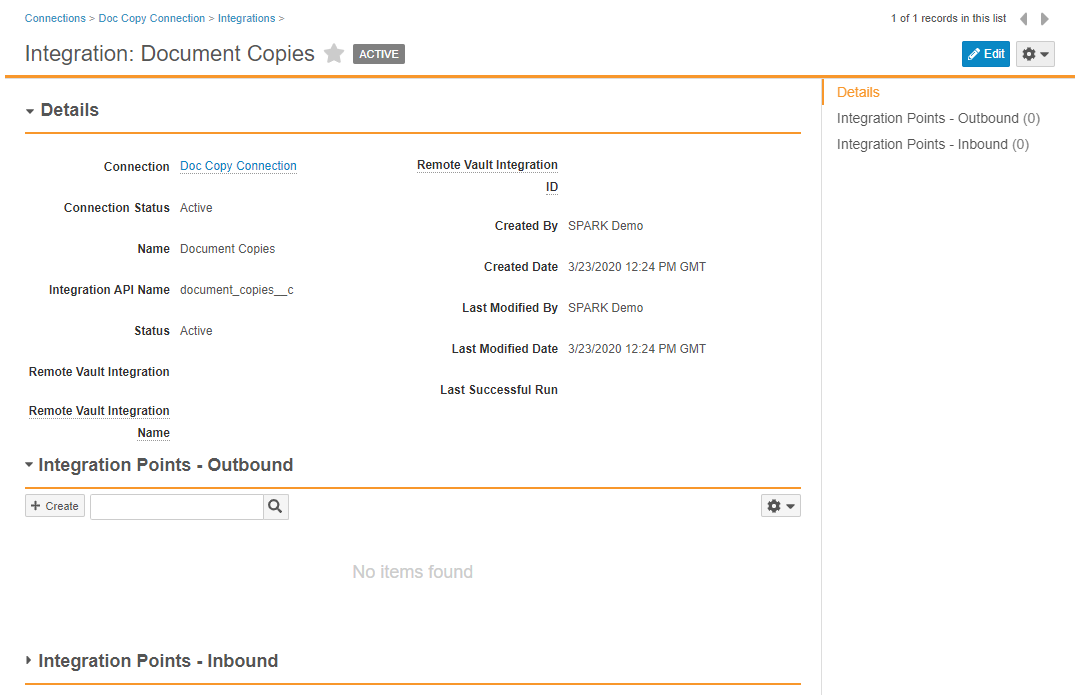The image size is (1082, 695).
Task: Open the Connections breadcrumb link
Action: (x=55, y=18)
